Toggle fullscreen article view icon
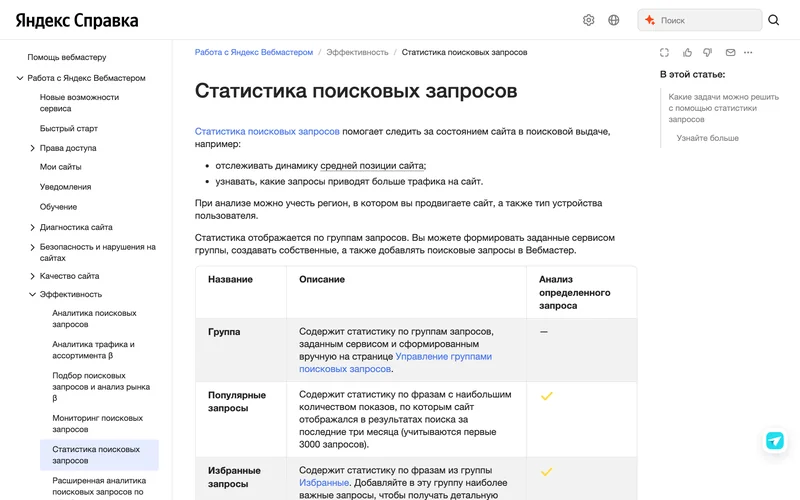 click(664, 53)
